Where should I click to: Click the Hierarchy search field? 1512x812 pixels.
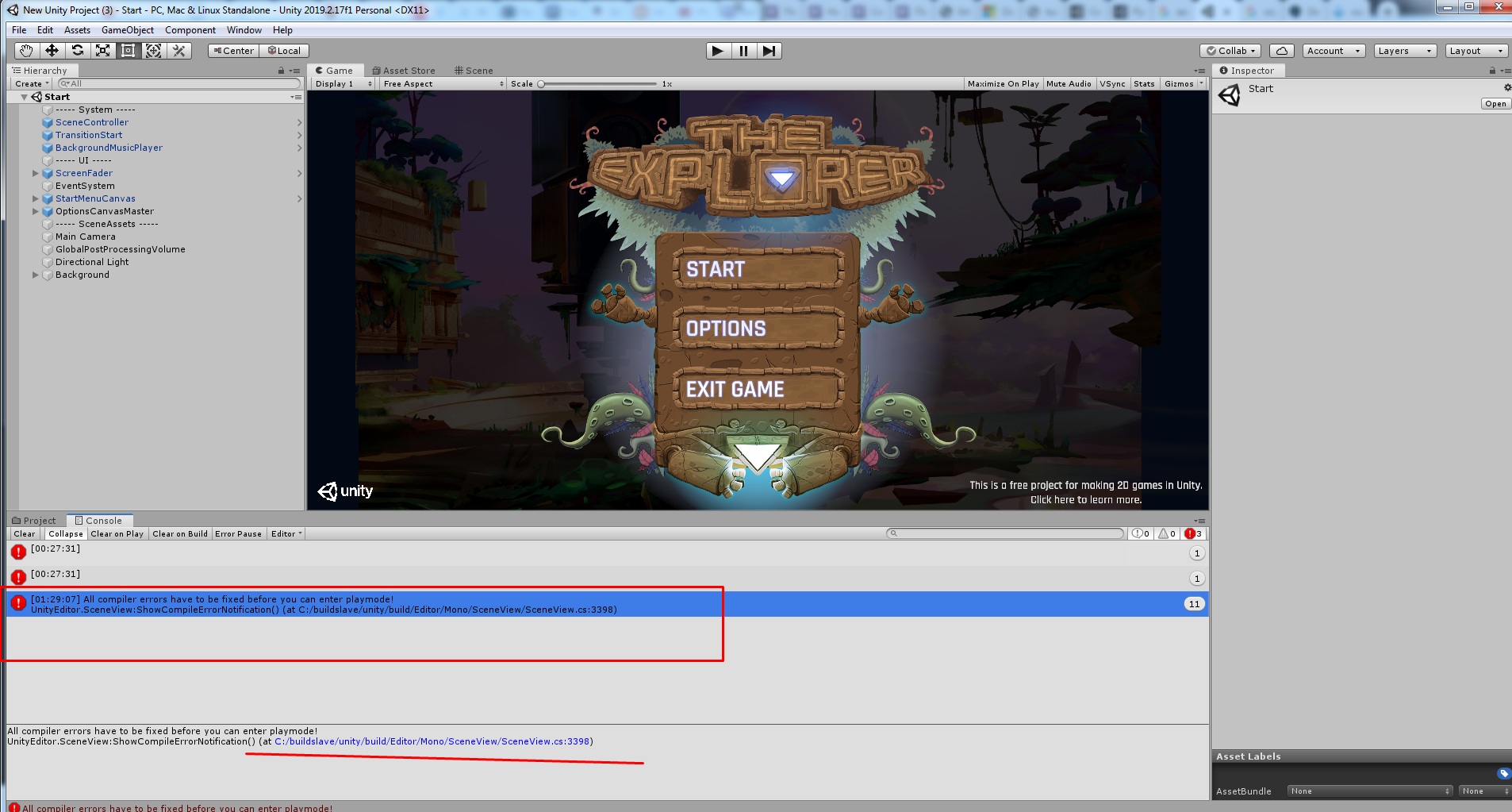pyautogui.click(x=180, y=83)
